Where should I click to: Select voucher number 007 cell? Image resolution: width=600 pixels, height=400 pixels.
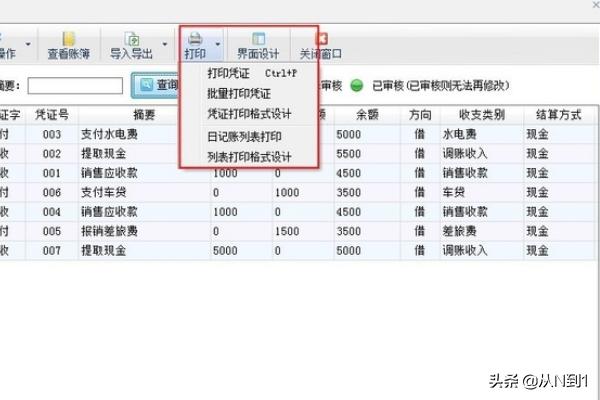pyautogui.click(x=52, y=251)
